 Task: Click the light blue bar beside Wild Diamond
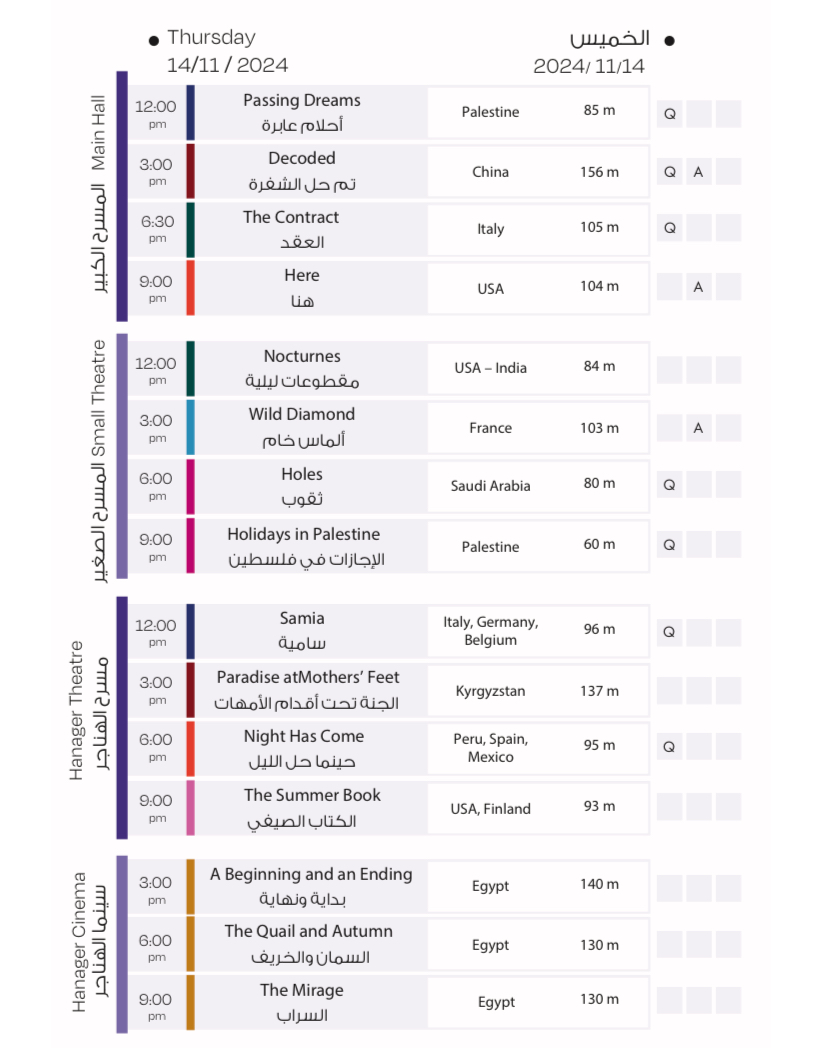tap(190, 428)
